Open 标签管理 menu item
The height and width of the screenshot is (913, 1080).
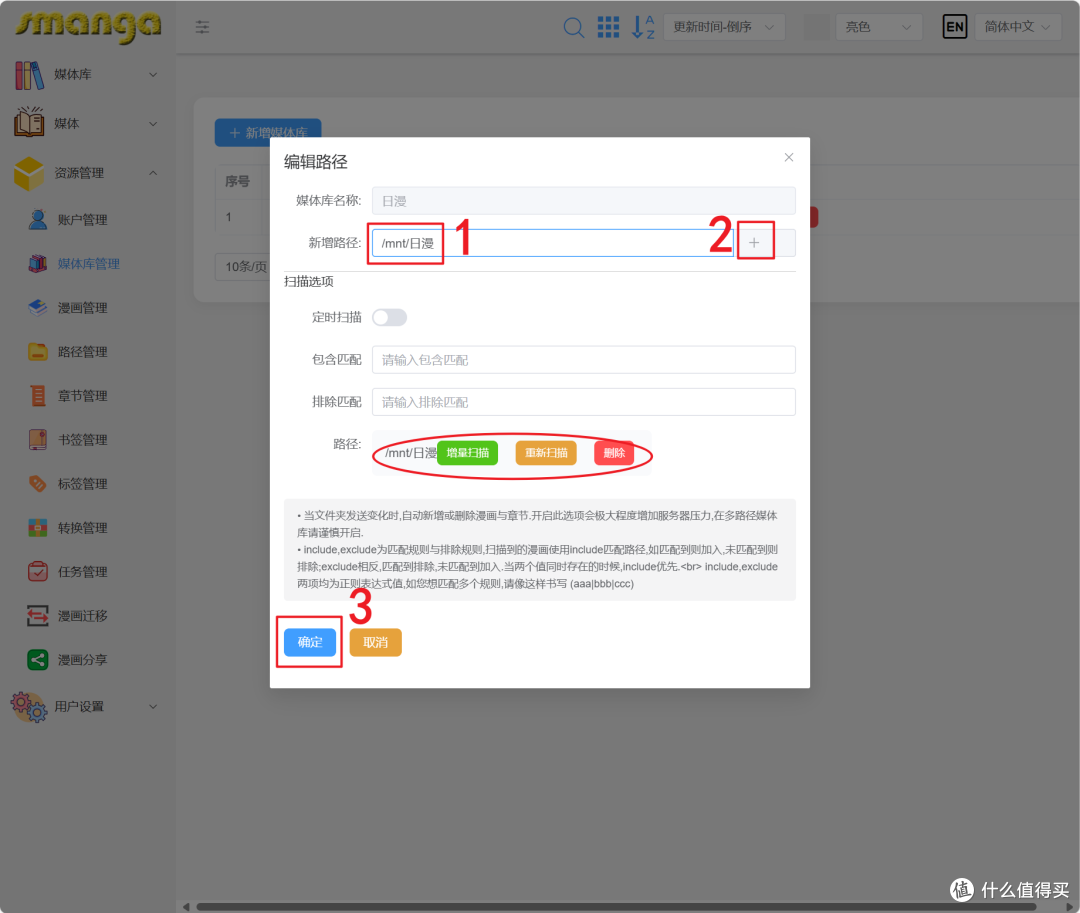(83, 484)
